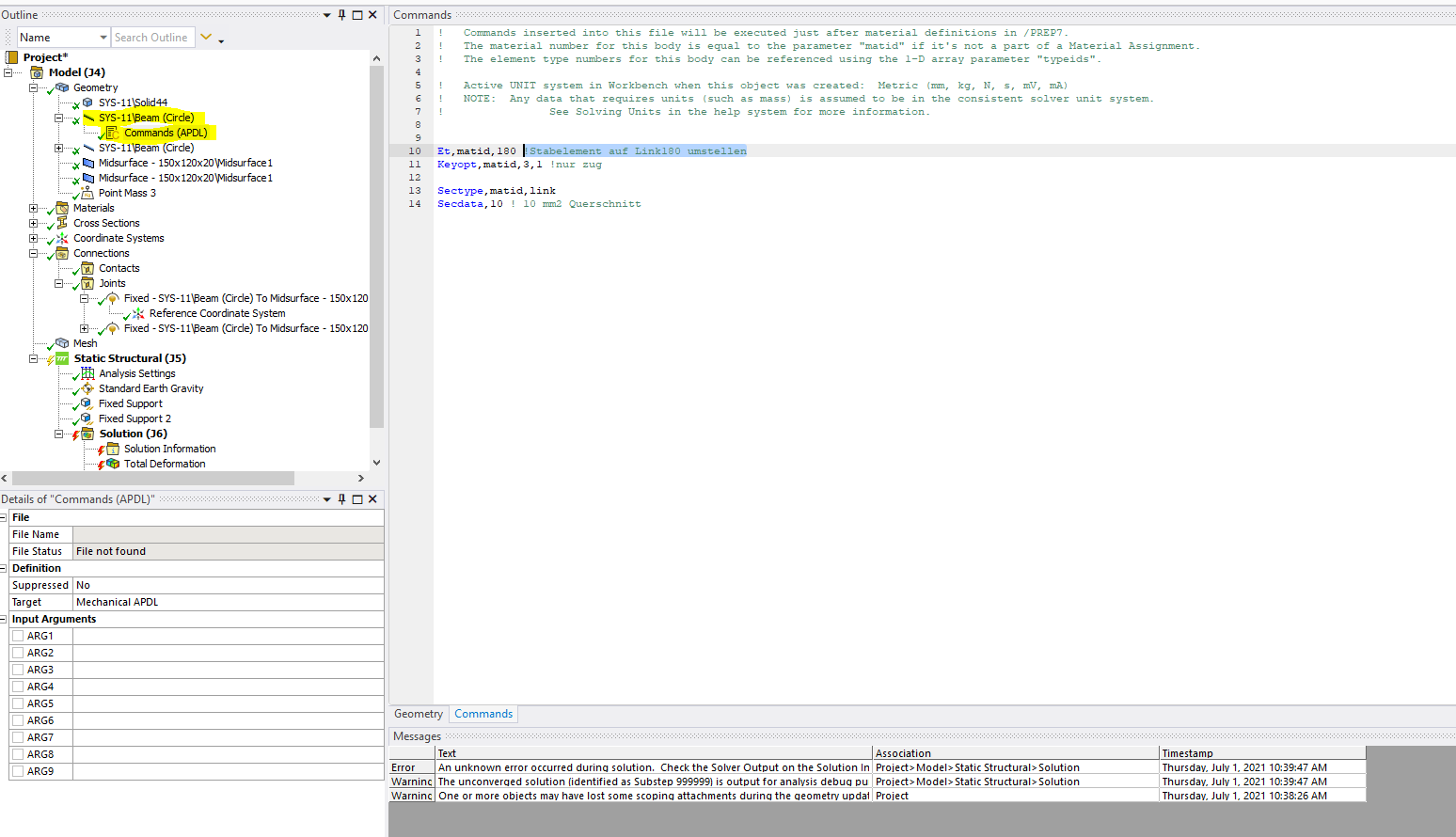Expand the Materials tree node
This screenshot has width=1456, height=837.
33,208
